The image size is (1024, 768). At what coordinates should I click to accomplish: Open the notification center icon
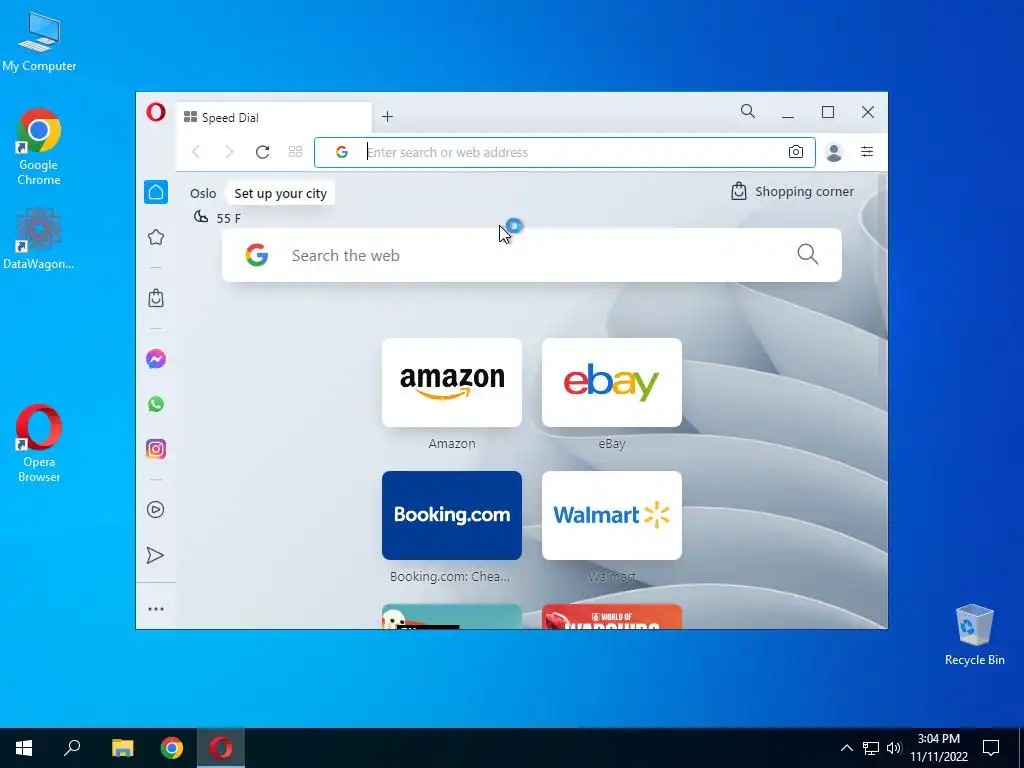coord(991,748)
